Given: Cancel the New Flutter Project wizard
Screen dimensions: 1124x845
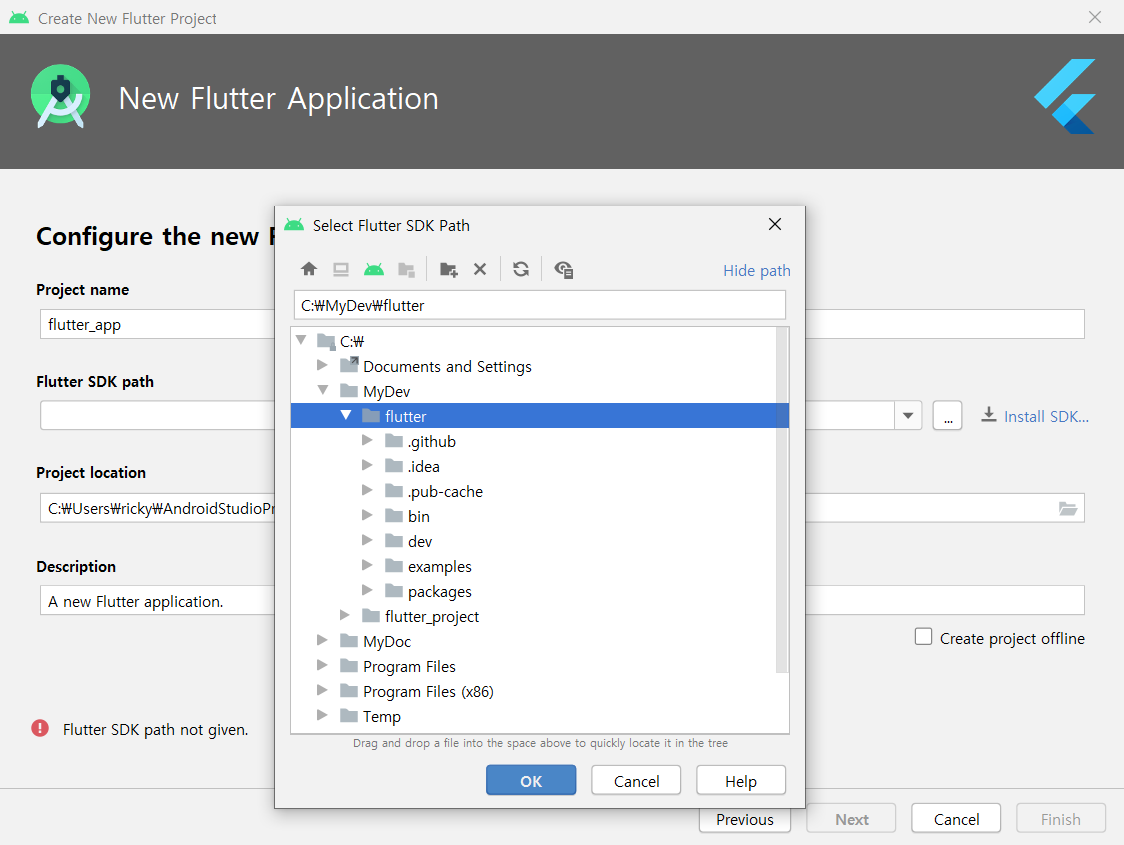Looking at the screenshot, I should [x=956, y=818].
